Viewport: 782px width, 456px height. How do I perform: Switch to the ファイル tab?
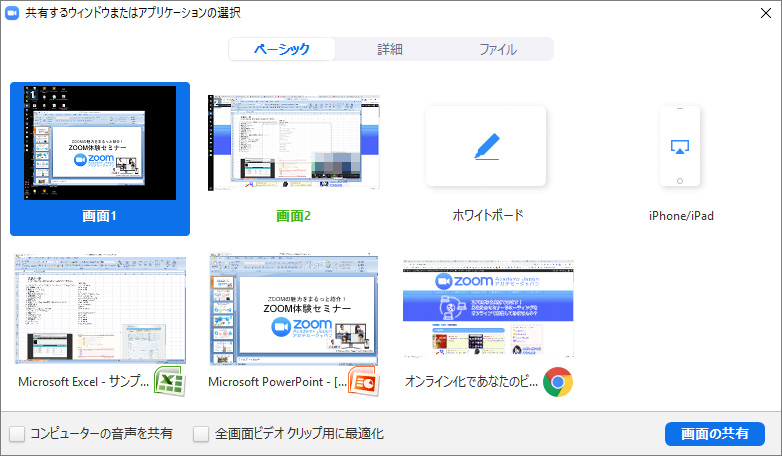click(498, 49)
